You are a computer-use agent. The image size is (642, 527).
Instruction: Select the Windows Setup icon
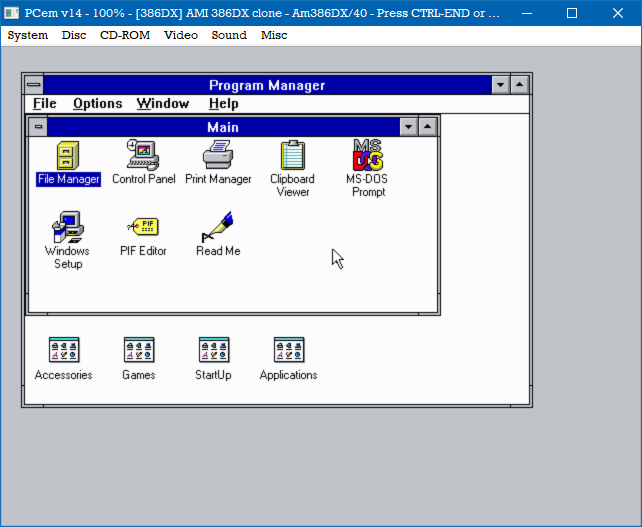(68, 228)
